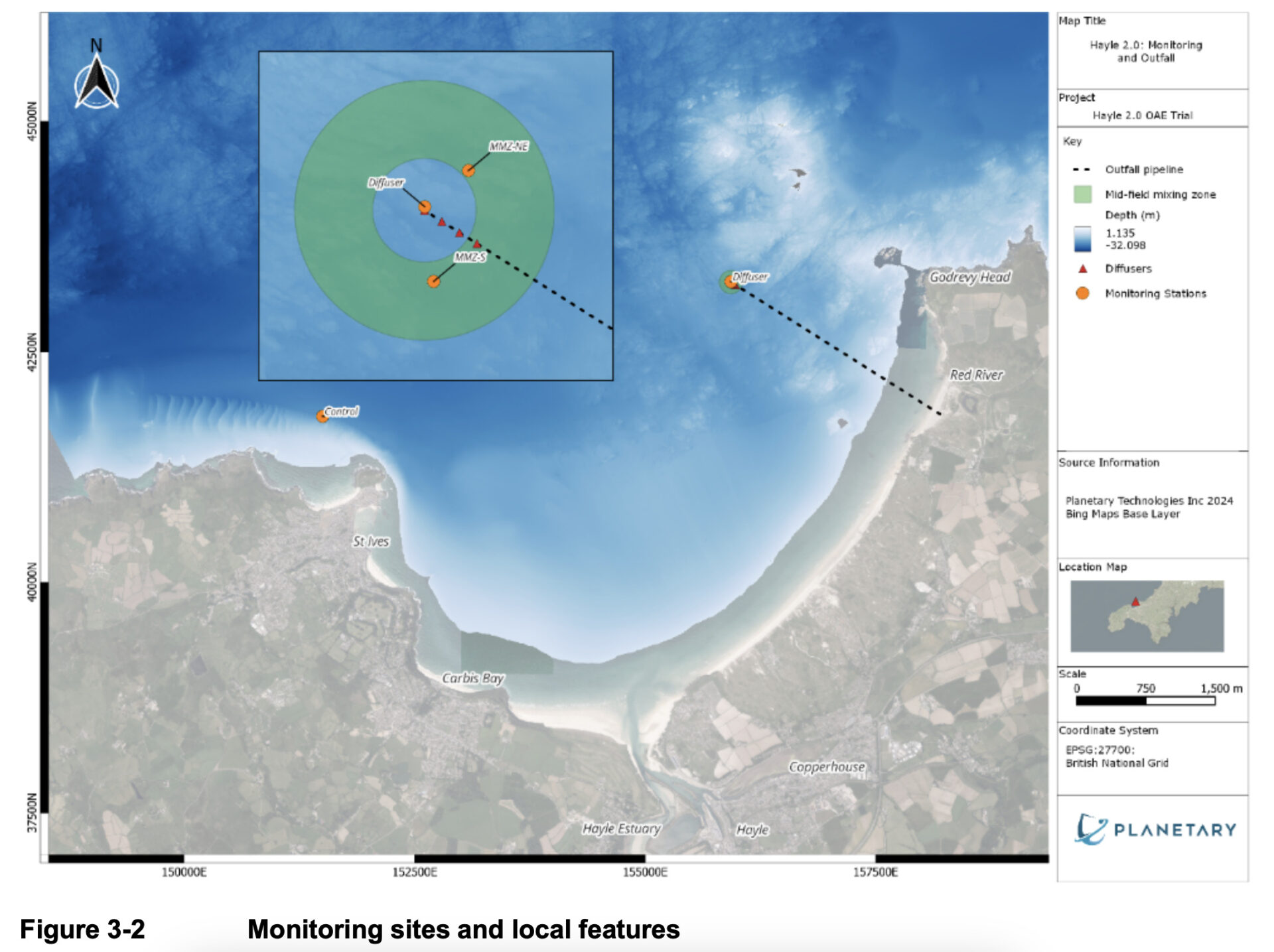Screen dimensions: 1274x952
Task: Click the 'British National Grid' text
Action: click(x=1117, y=763)
